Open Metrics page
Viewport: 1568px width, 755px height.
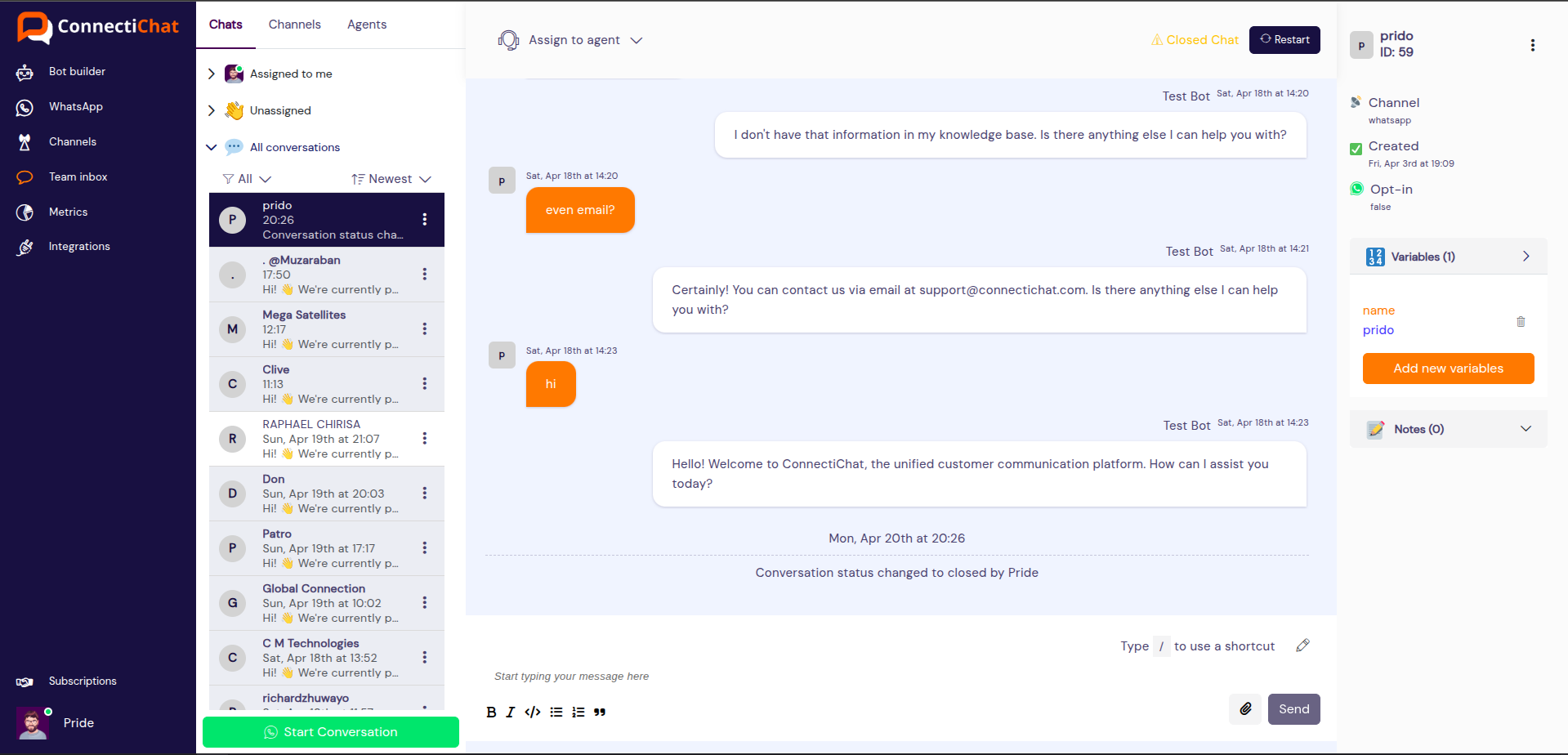tap(68, 212)
